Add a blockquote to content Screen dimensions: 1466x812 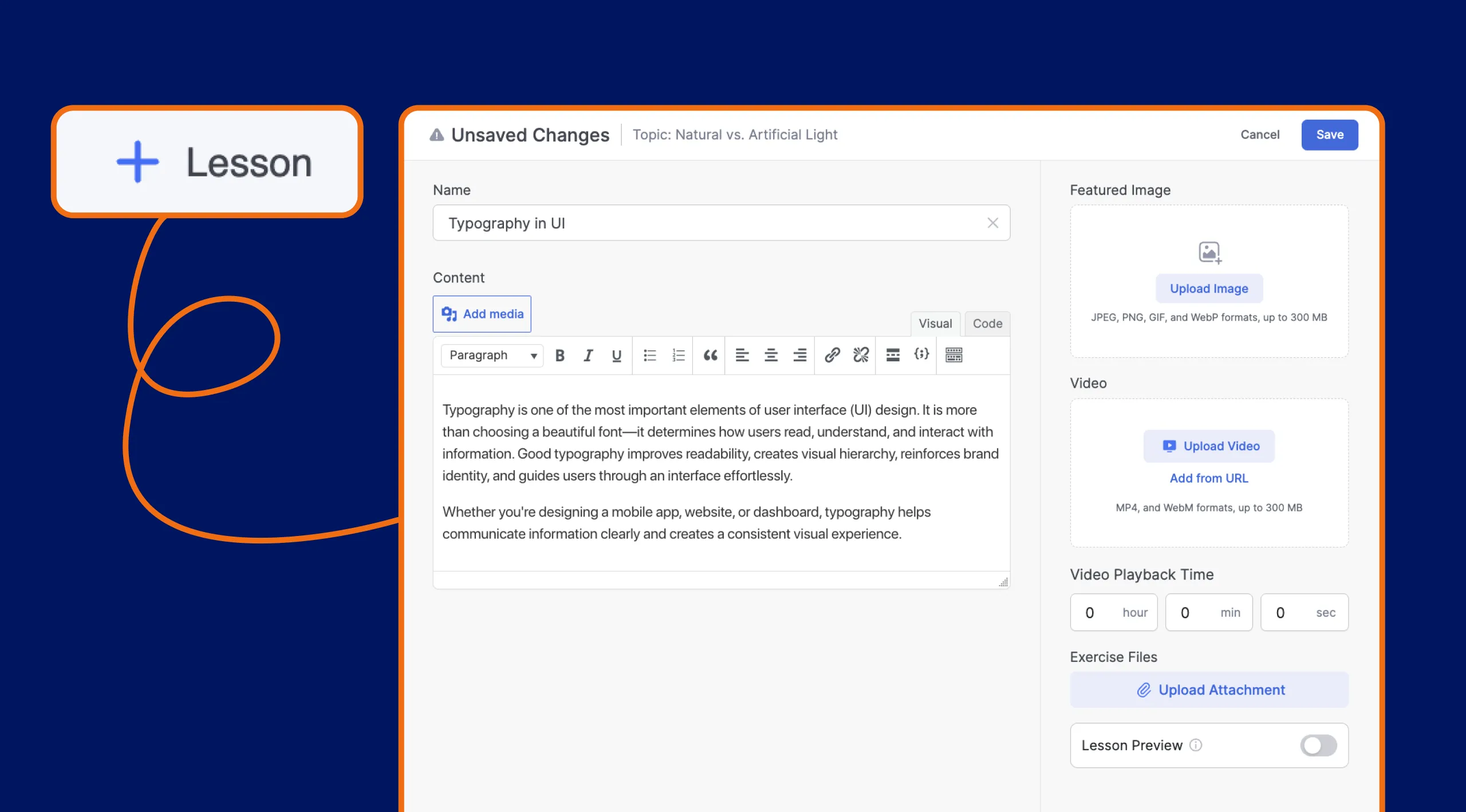(710, 356)
